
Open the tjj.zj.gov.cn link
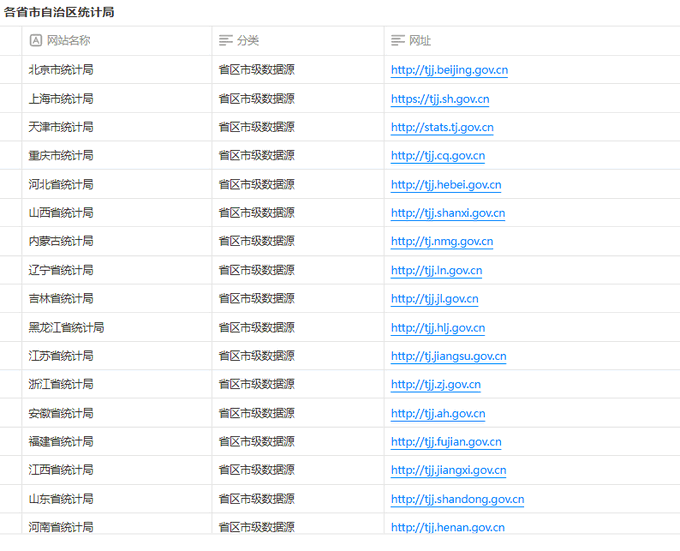pyautogui.click(x=435, y=385)
